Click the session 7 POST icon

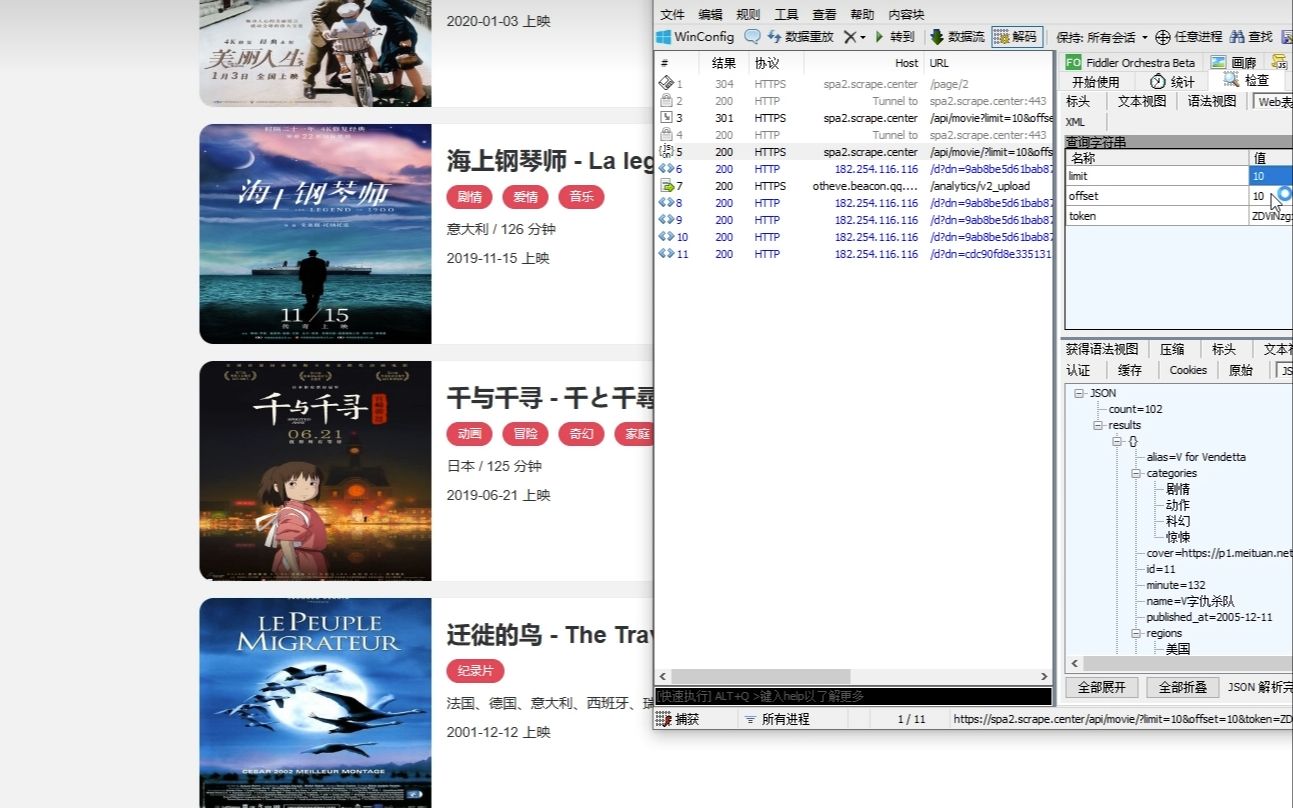tap(666, 186)
